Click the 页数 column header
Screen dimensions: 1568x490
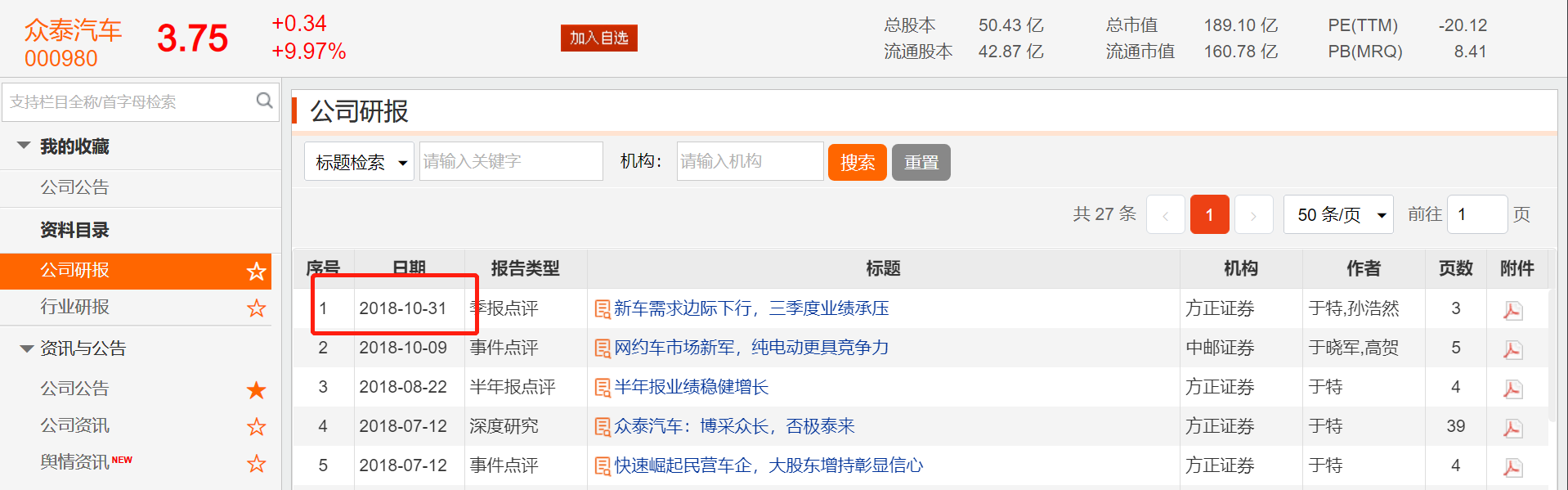tap(1456, 268)
